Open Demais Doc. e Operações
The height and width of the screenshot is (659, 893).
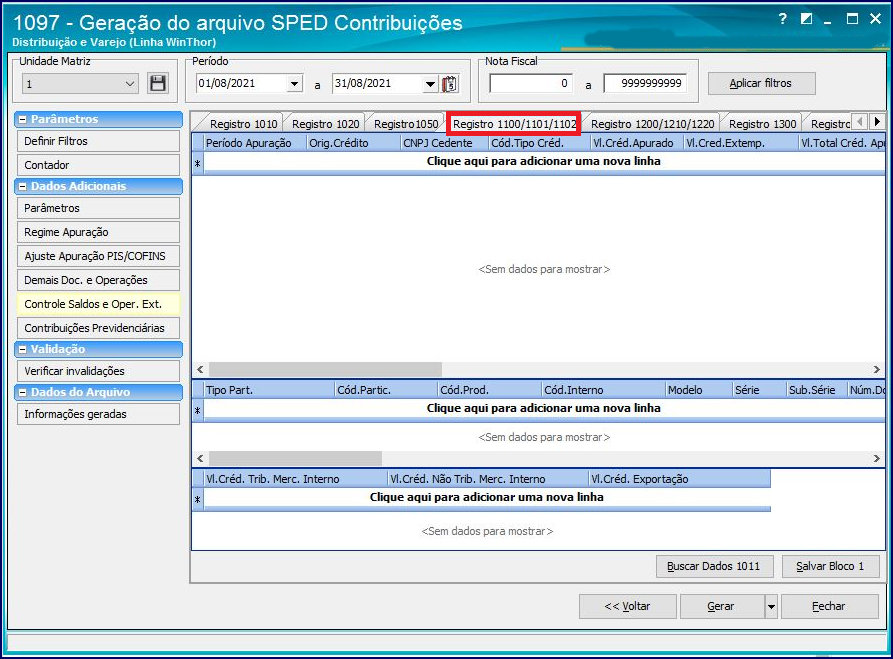coord(99,280)
